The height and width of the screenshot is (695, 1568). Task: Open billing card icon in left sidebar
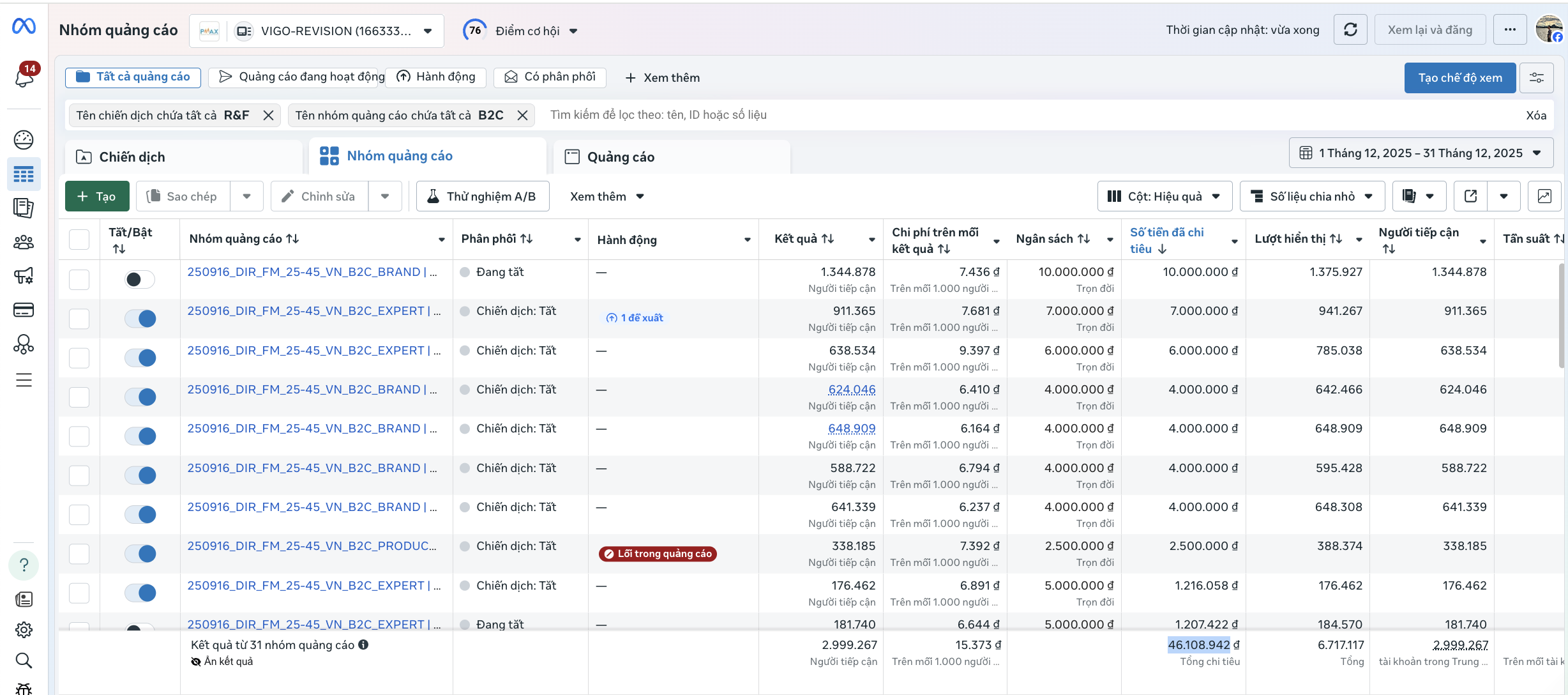pos(24,310)
